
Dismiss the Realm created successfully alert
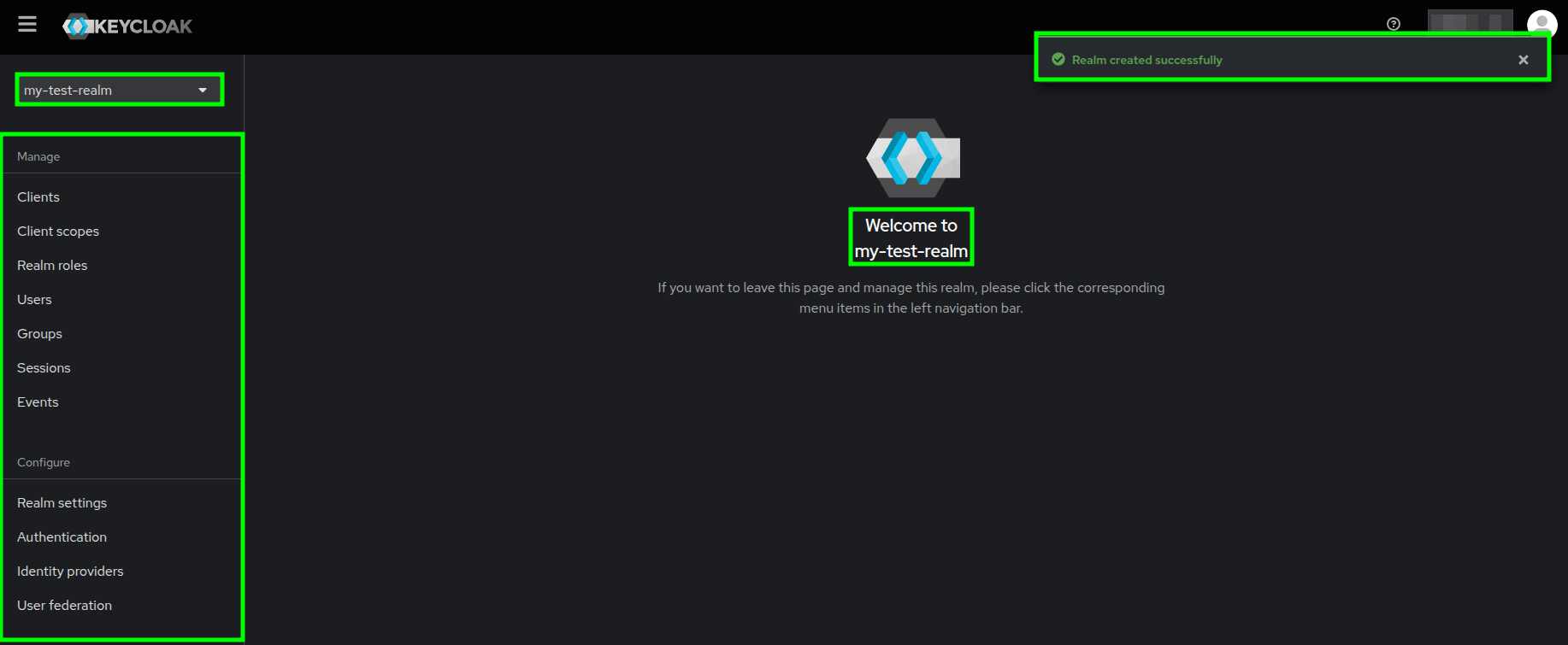pyautogui.click(x=1523, y=60)
